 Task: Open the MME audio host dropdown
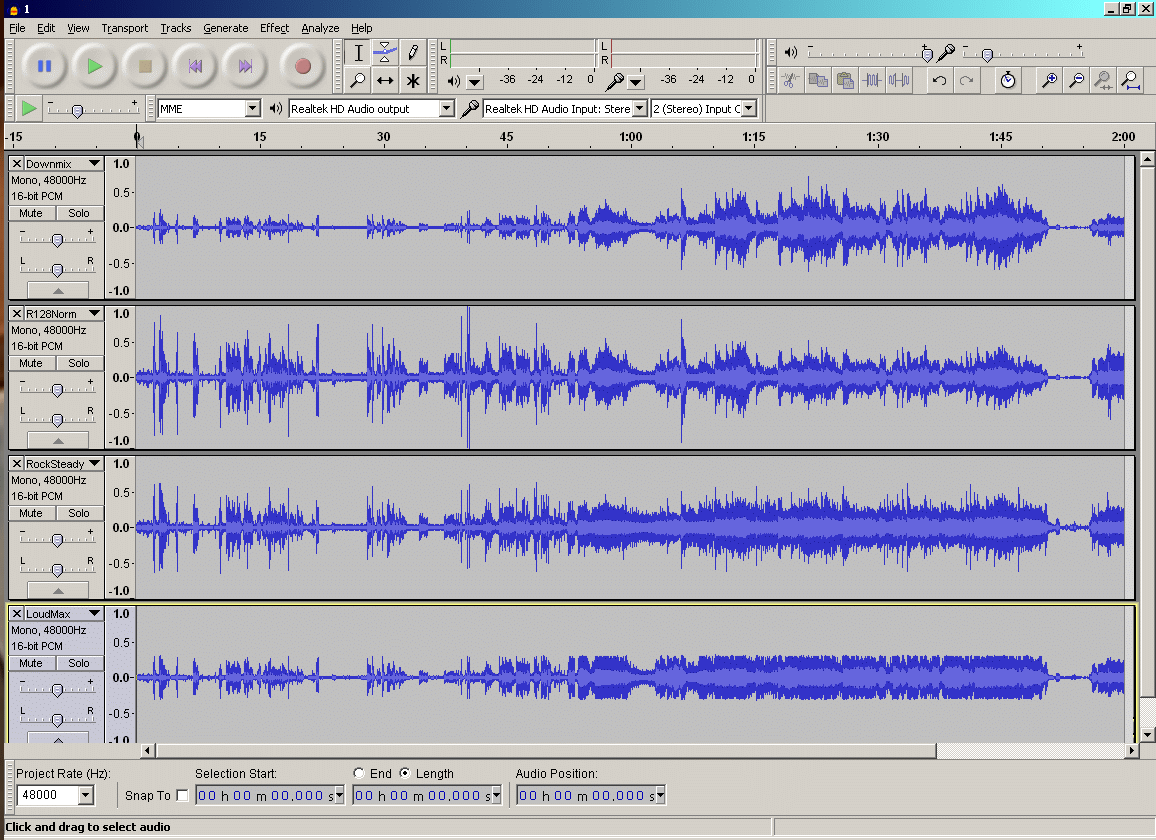(252, 108)
